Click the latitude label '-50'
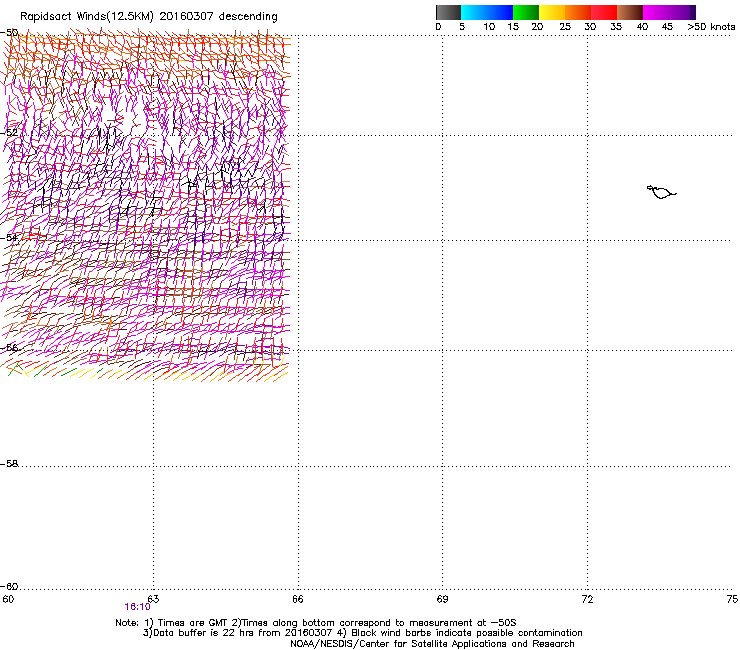740x650 pixels. pyautogui.click(x=9, y=33)
